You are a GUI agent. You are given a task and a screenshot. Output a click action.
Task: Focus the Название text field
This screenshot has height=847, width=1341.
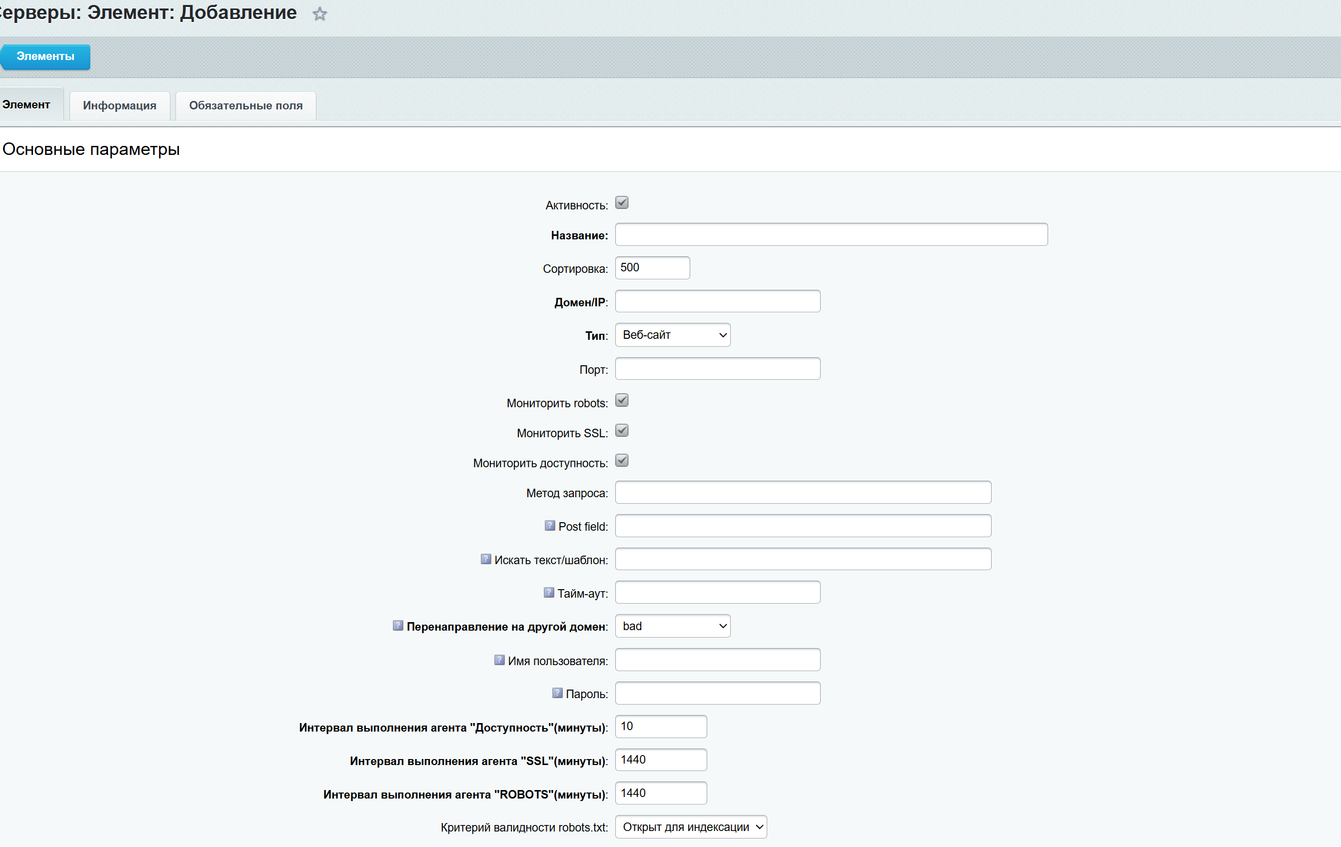[x=830, y=235]
